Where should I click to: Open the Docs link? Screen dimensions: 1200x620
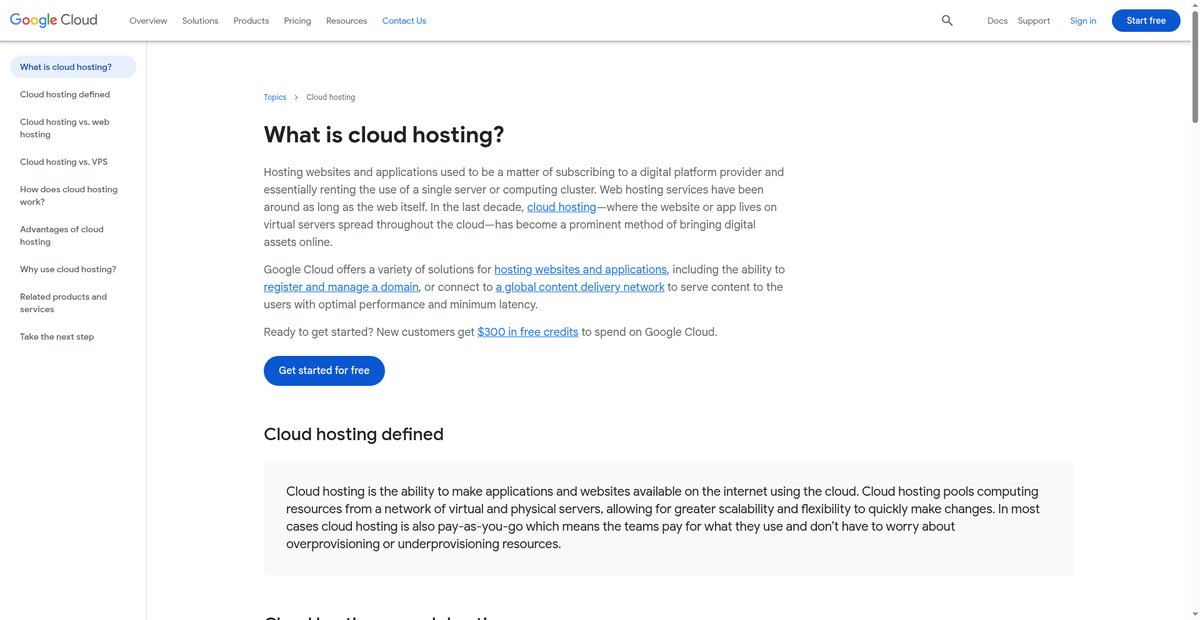point(997,20)
